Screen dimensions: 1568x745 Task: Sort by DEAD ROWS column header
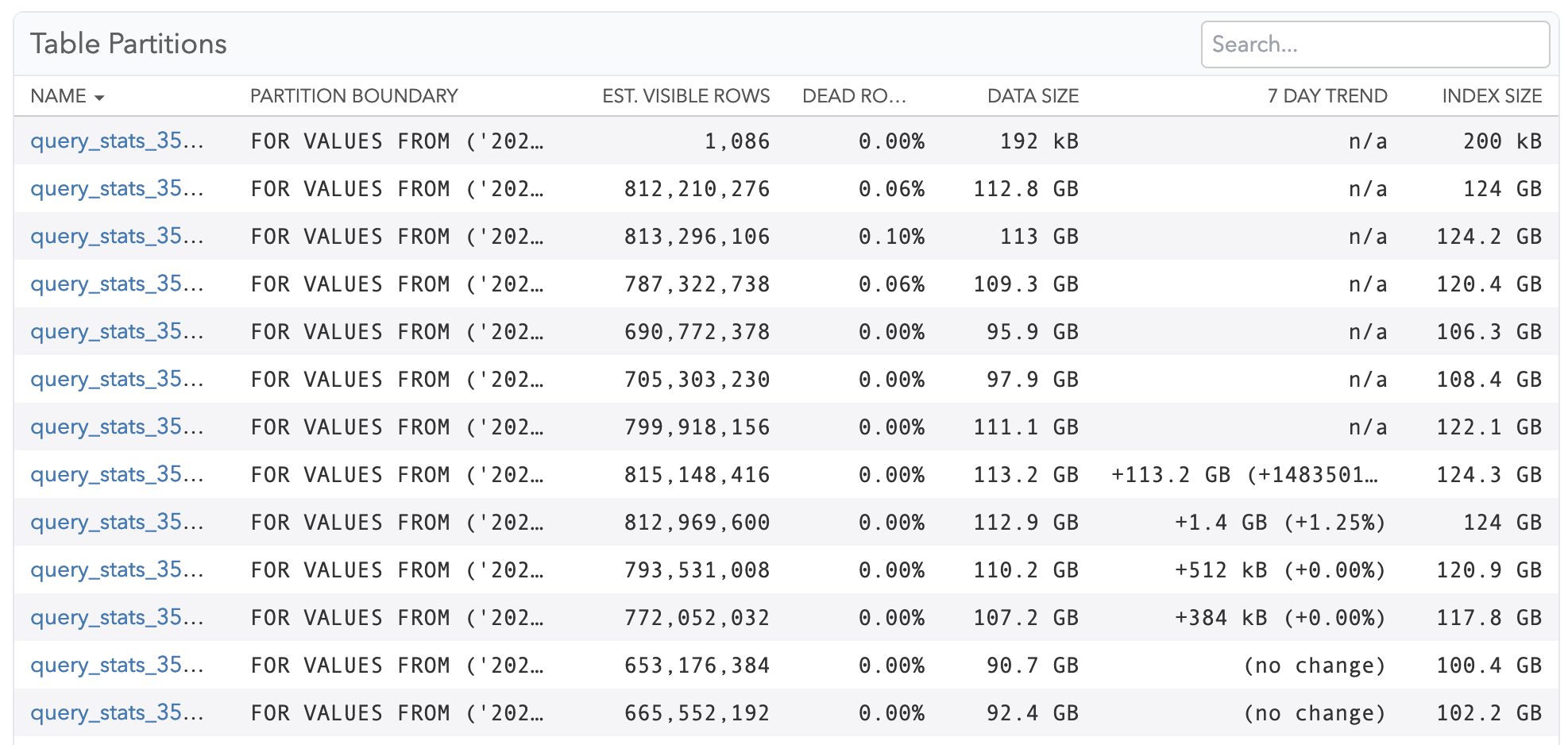tap(854, 96)
